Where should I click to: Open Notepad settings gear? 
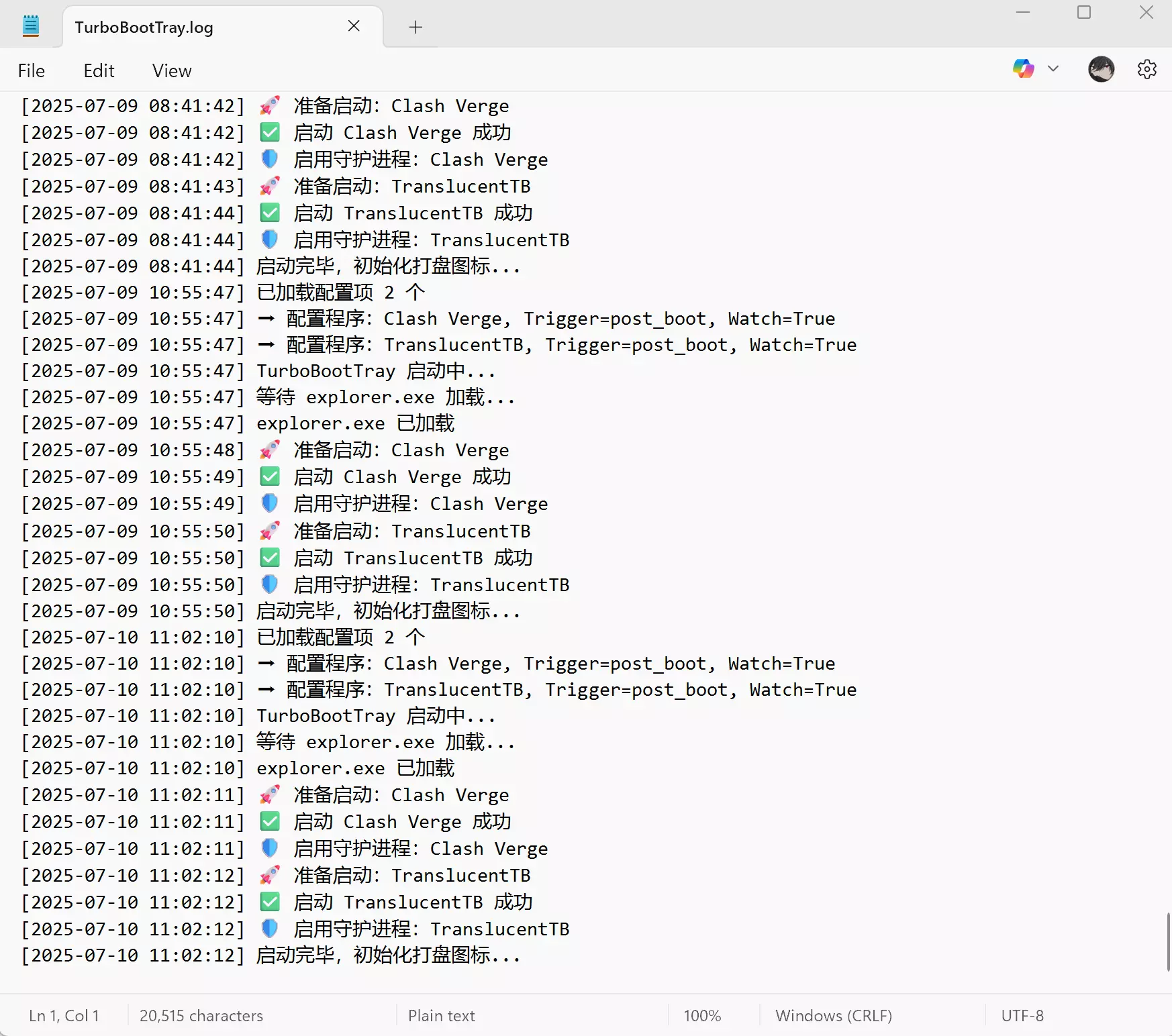pyautogui.click(x=1147, y=68)
